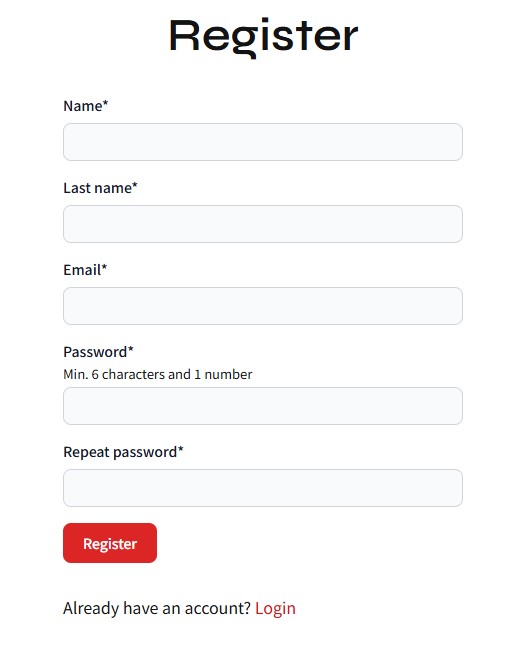This screenshot has height=646, width=529.
Task: Click the asterisk after Repeat password
Action: pyautogui.click(x=180, y=448)
